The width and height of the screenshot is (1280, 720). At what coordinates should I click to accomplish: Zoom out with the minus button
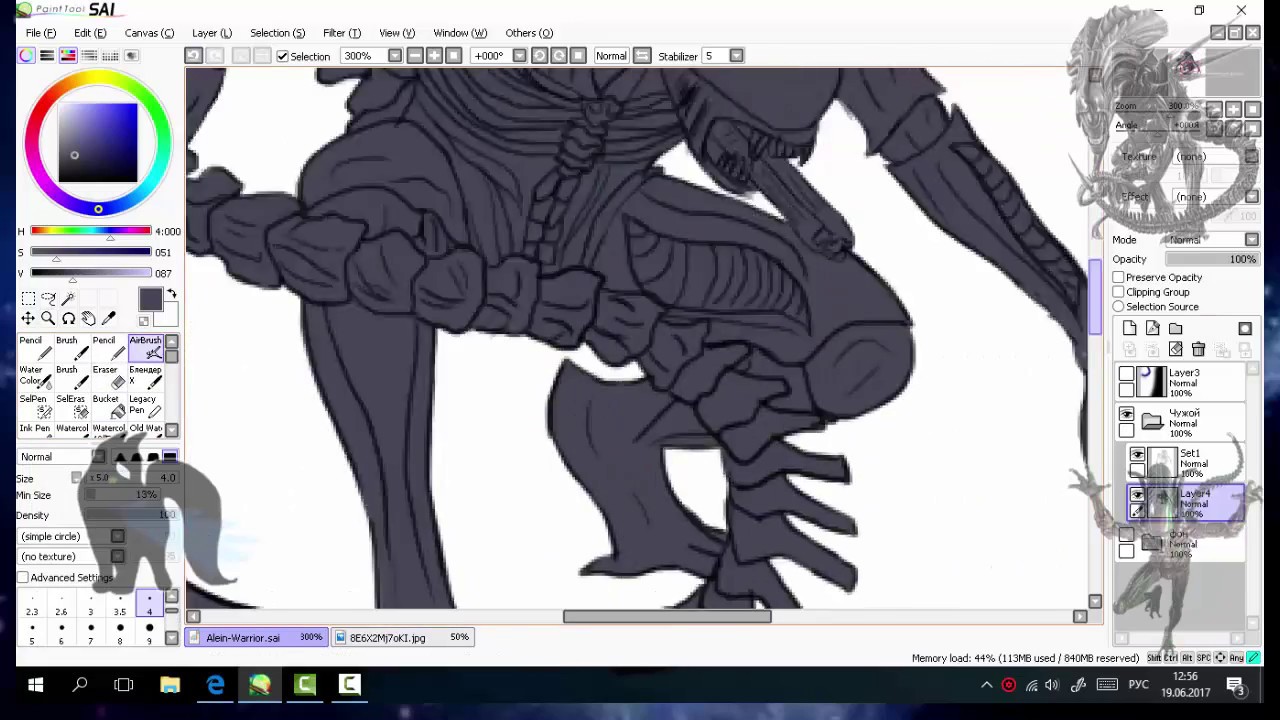click(415, 56)
